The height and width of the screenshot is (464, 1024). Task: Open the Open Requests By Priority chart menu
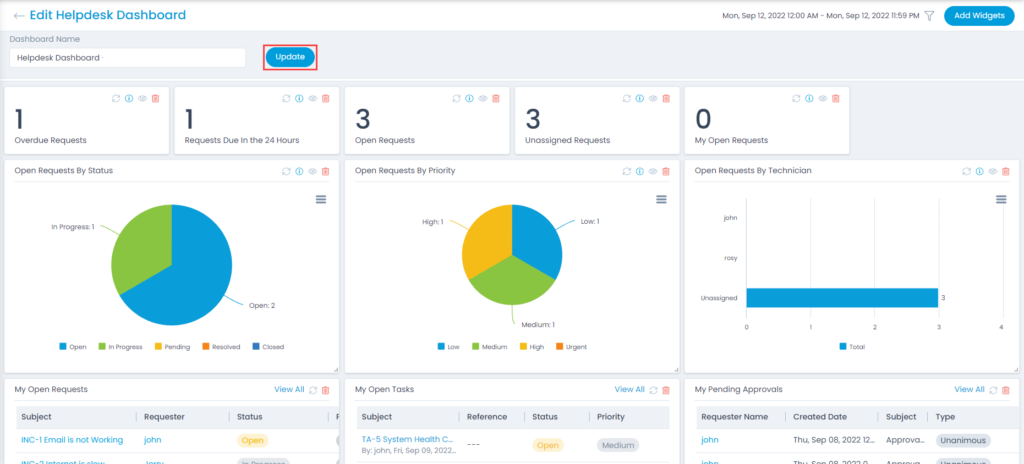pyautogui.click(x=661, y=200)
